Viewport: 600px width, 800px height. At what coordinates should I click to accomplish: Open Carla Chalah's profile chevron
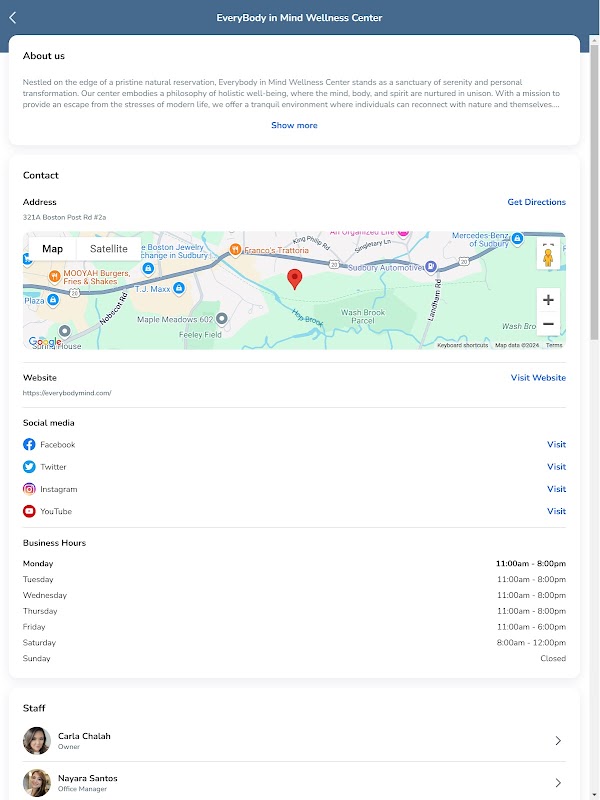pyautogui.click(x=558, y=741)
